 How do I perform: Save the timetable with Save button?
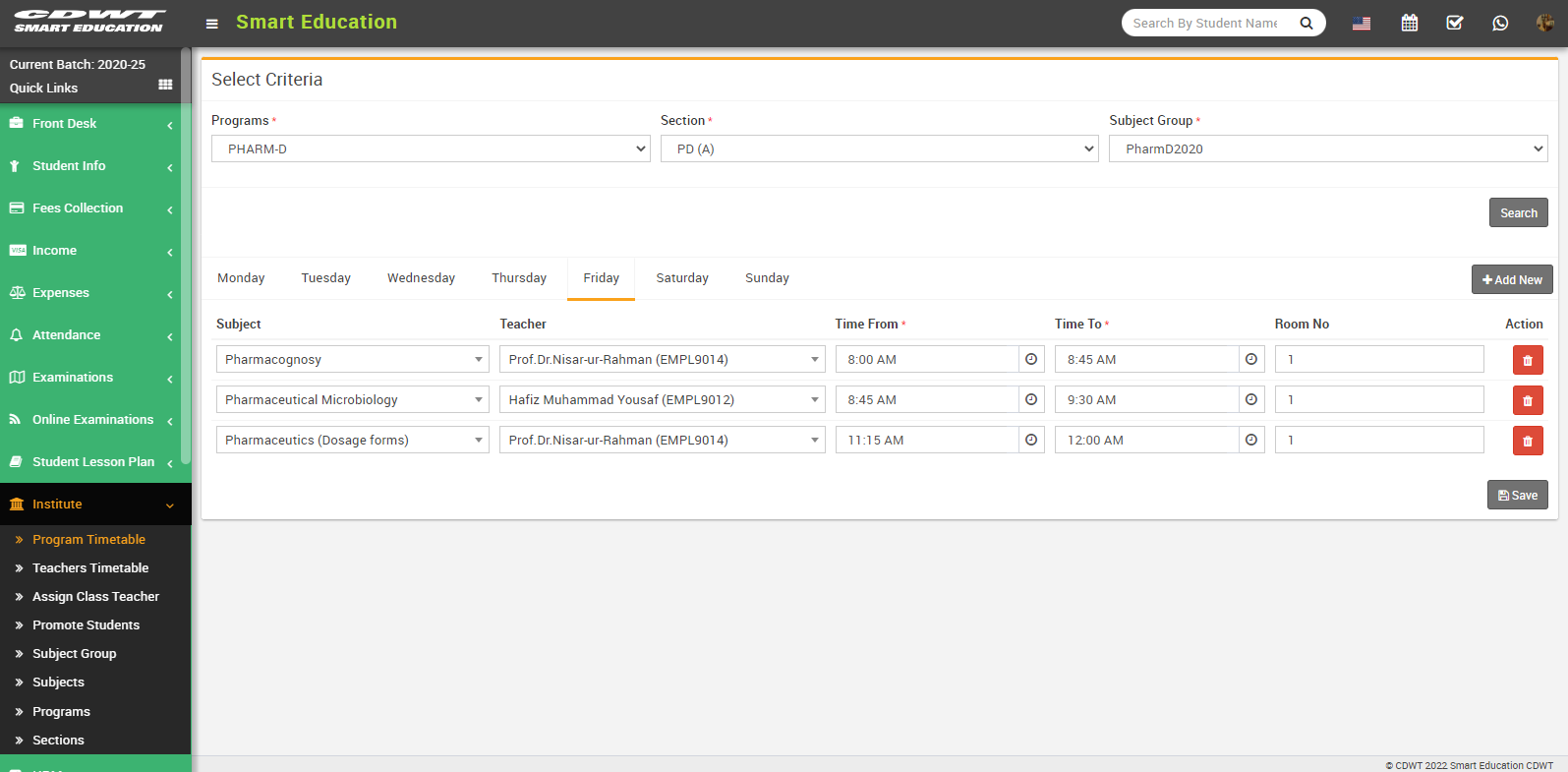pyautogui.click(x=1518, y=495)
